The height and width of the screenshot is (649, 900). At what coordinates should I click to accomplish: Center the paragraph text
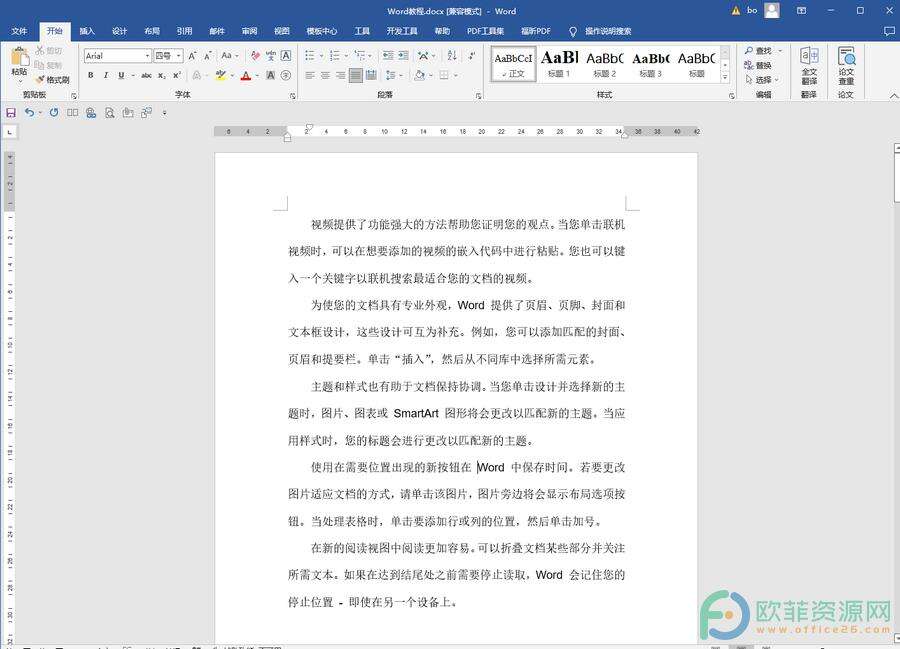(x=325, y=75)
